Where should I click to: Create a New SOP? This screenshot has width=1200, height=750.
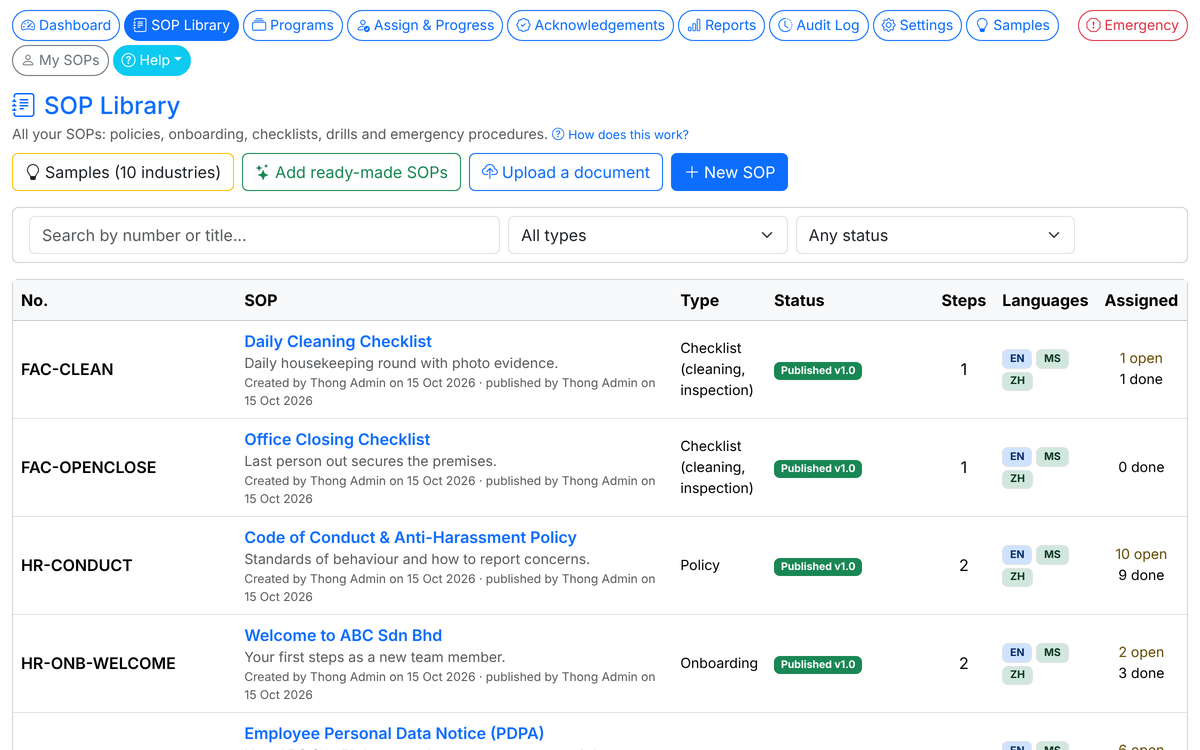[x=729, y=172]
